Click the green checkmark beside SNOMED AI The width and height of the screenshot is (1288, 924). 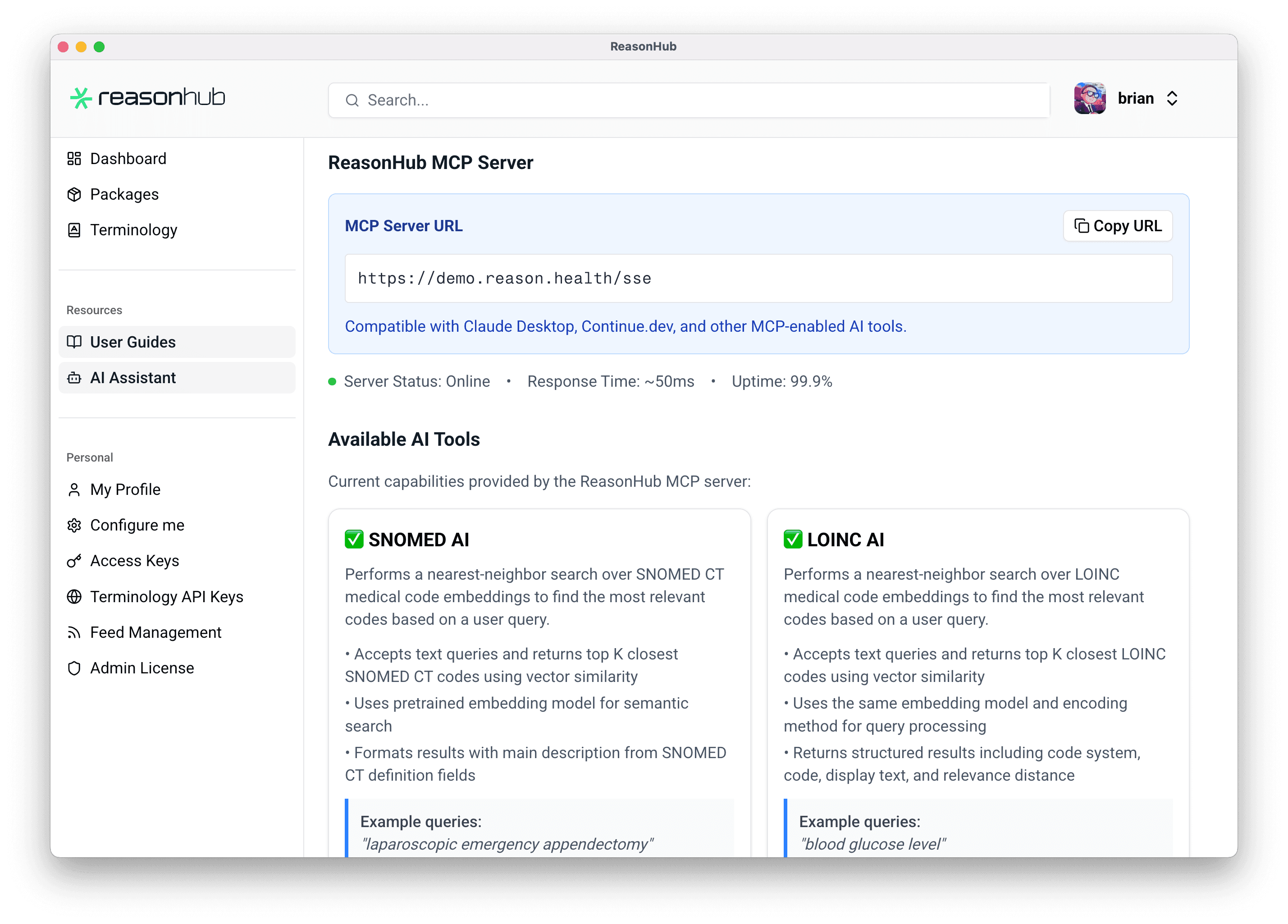(354, 539)
